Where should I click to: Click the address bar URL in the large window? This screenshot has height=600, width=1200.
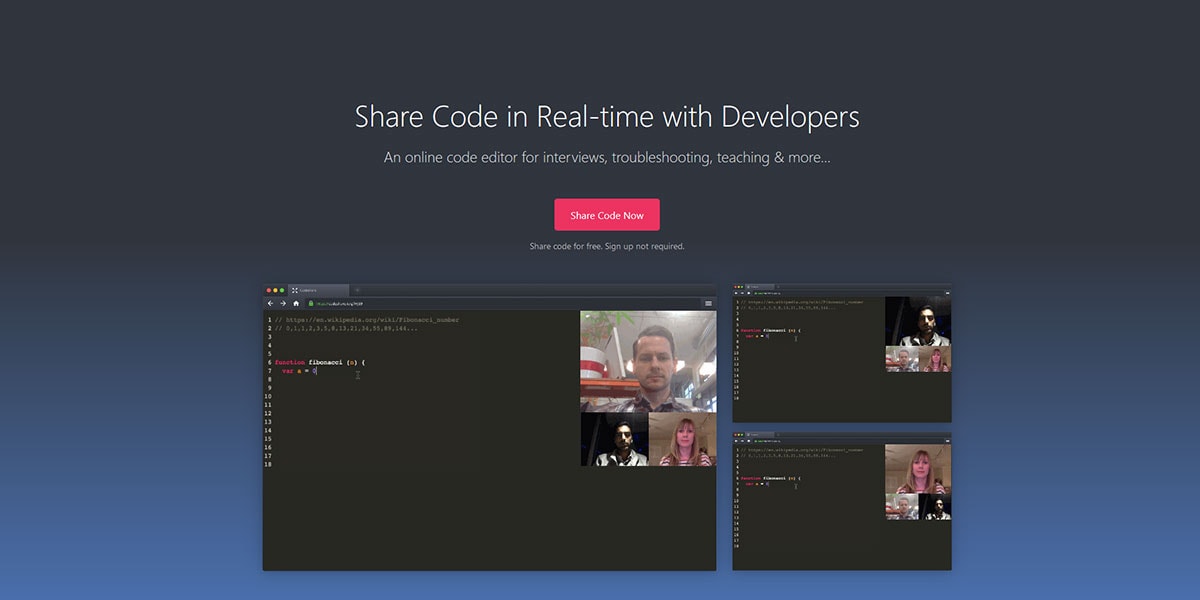[x=341, y=303]
